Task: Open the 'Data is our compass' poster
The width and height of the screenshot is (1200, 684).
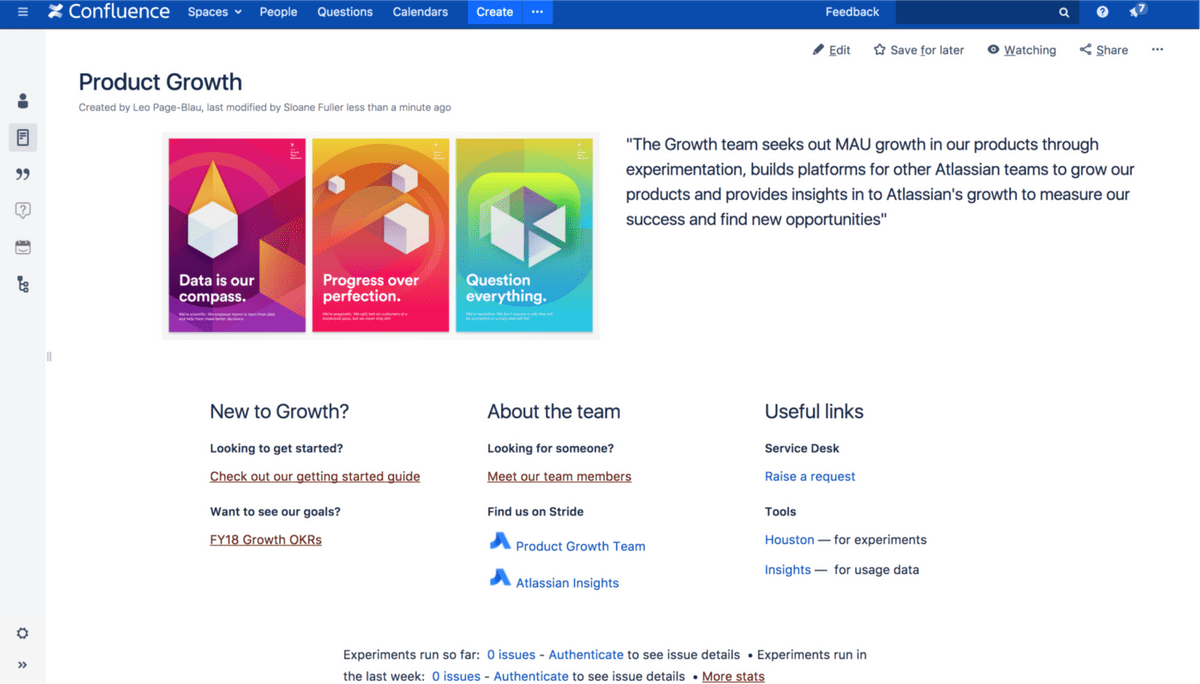Action: pyautogui.click(x=237, y=236)
